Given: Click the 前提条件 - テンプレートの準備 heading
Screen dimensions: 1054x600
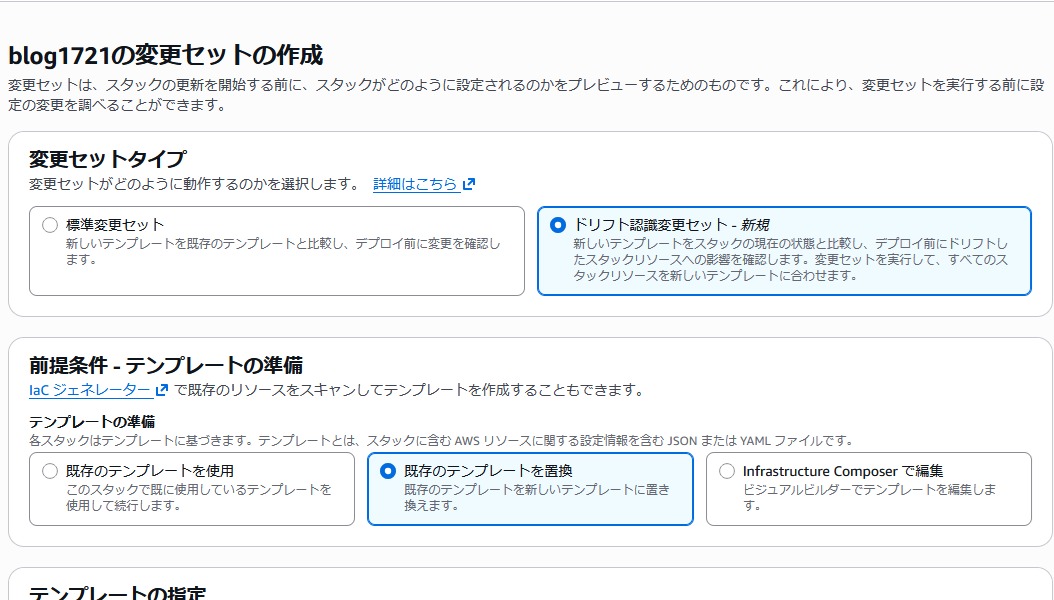Looking at the screenshot, I should click(166, 365).
